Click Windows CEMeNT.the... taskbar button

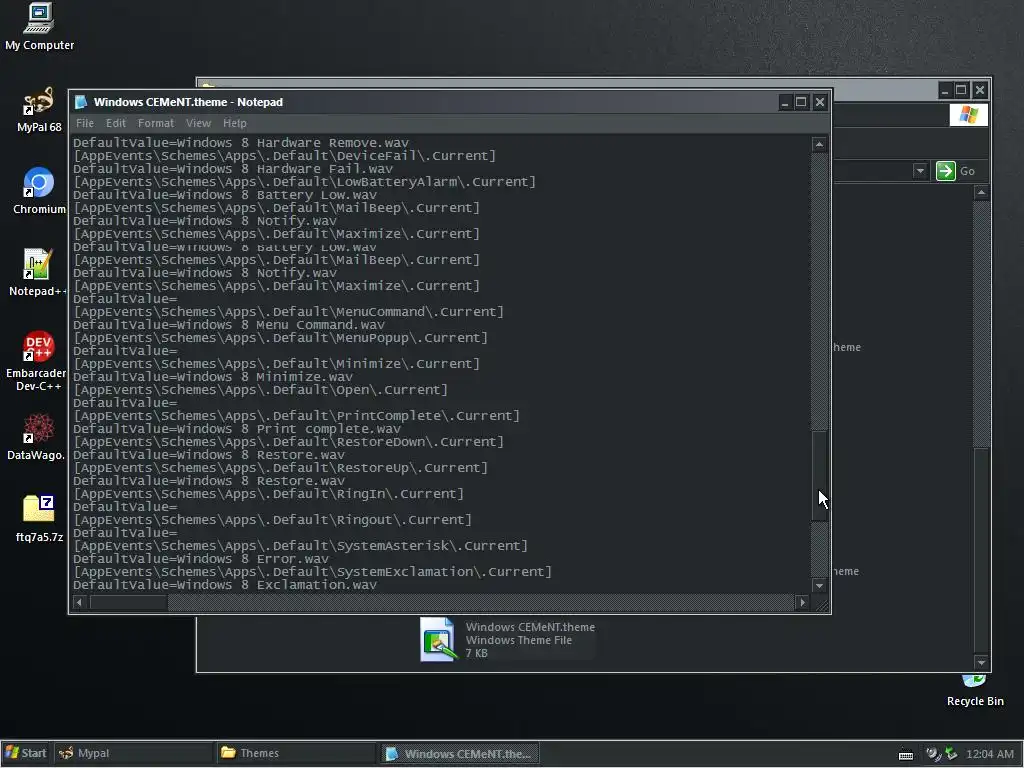[460, 753]
